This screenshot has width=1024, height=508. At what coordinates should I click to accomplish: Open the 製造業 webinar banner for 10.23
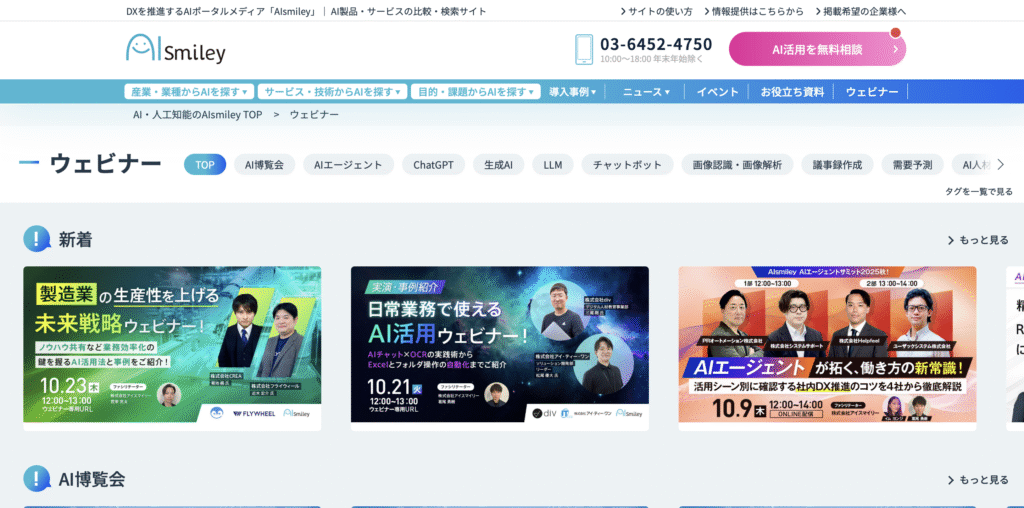pos(172,348)
